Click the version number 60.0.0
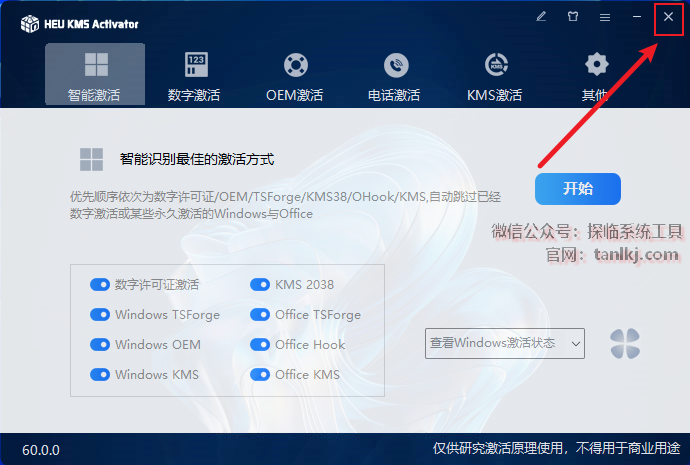The width and height of the screenshot is (690, 465). [41, 450]
